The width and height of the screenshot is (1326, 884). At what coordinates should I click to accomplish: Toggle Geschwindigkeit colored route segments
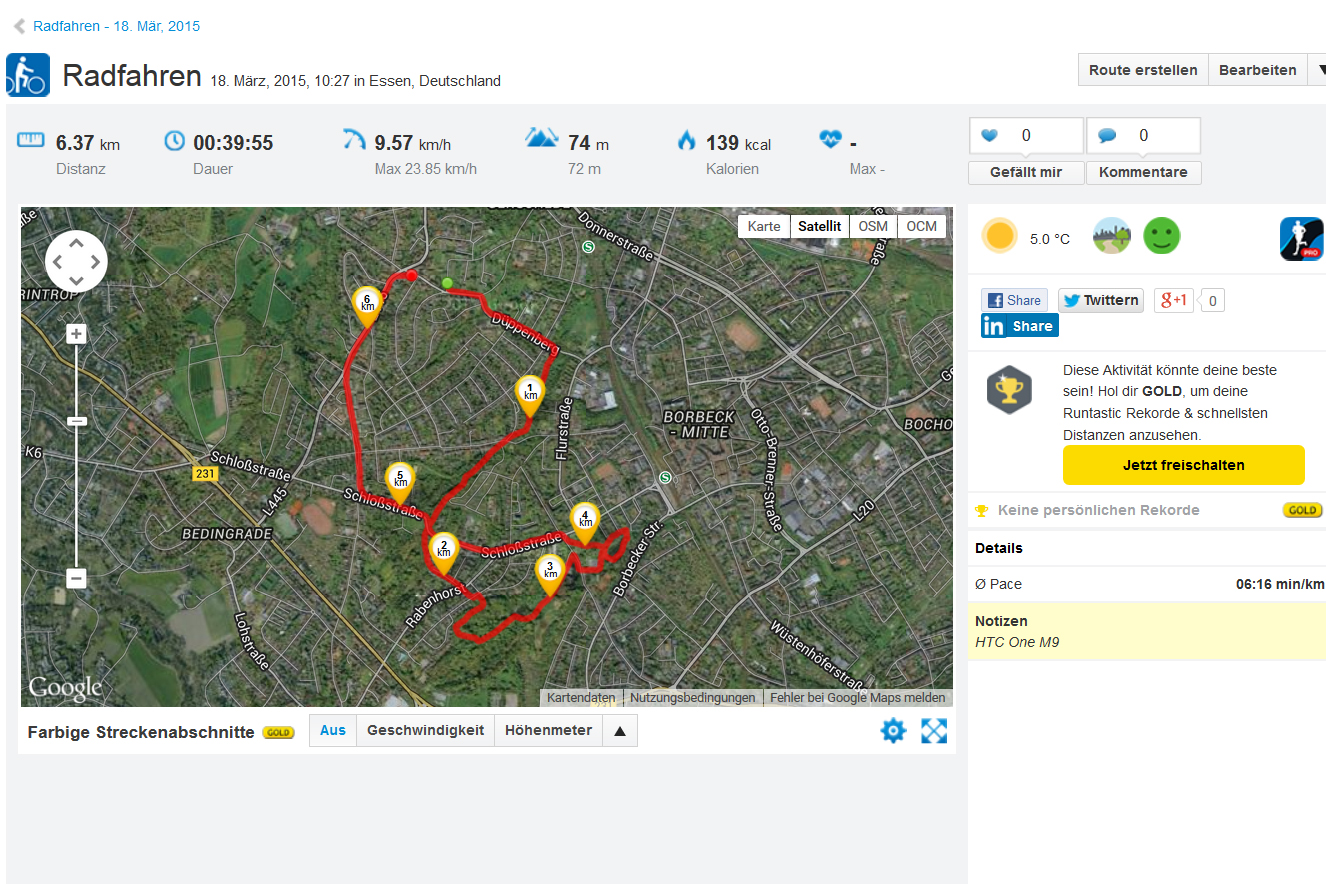click(x=425, y=731)
